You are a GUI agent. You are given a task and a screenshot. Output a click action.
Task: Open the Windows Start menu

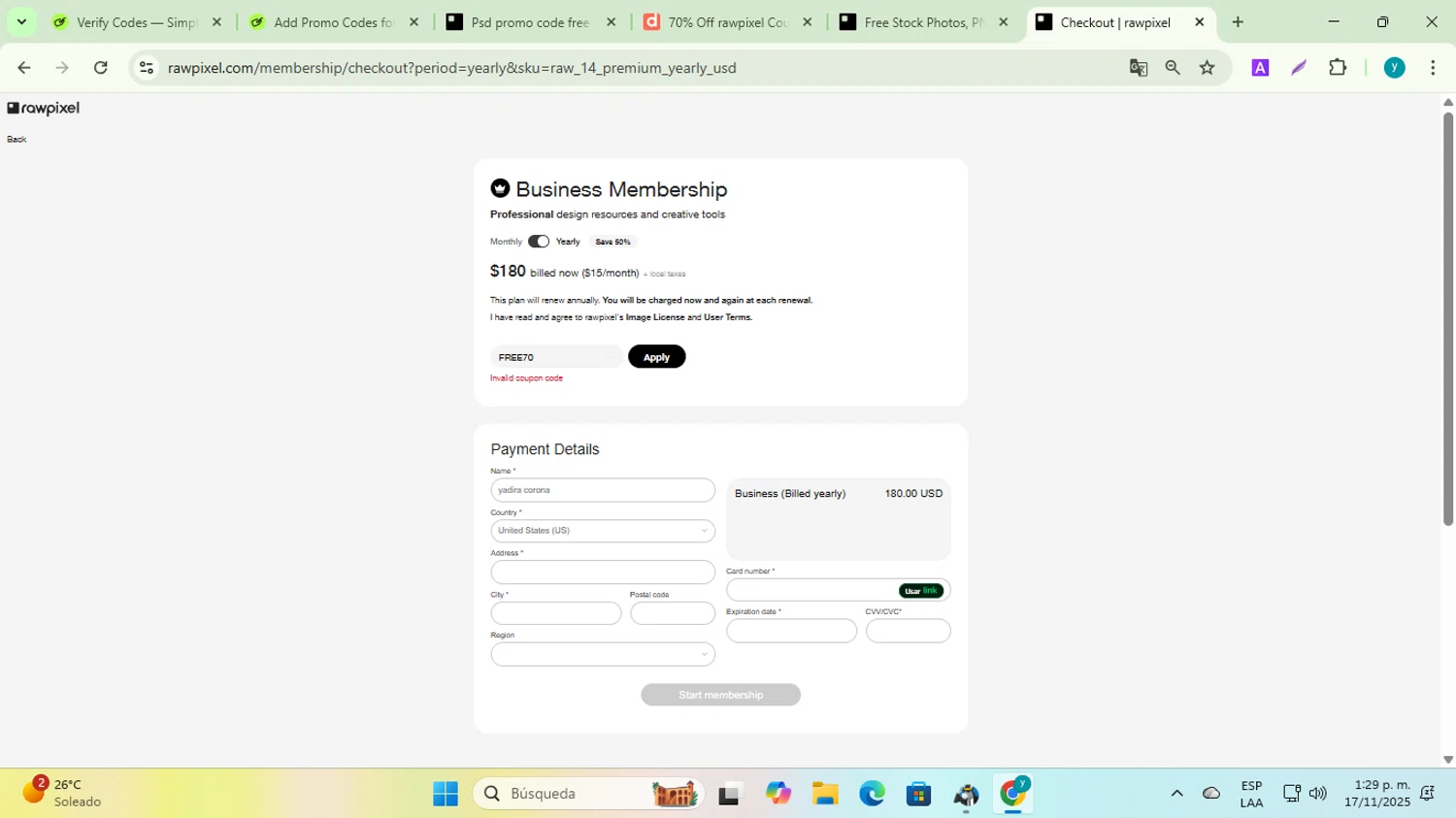(x=446, y=794)
